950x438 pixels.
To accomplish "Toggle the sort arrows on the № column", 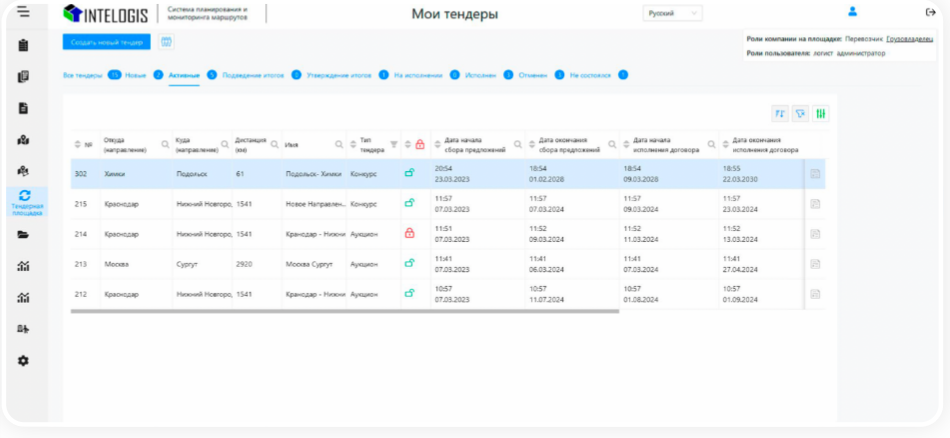I will (79, 145).
